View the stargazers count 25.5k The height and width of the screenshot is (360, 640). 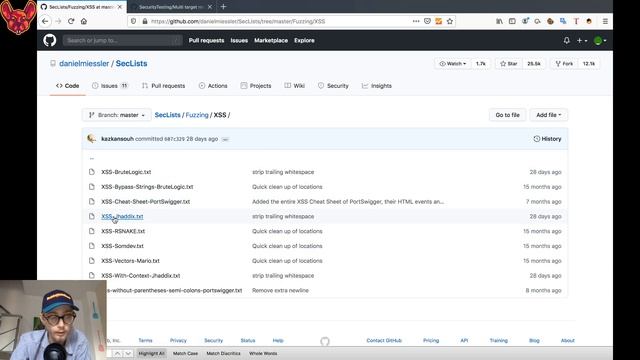[x=534, y=64]
